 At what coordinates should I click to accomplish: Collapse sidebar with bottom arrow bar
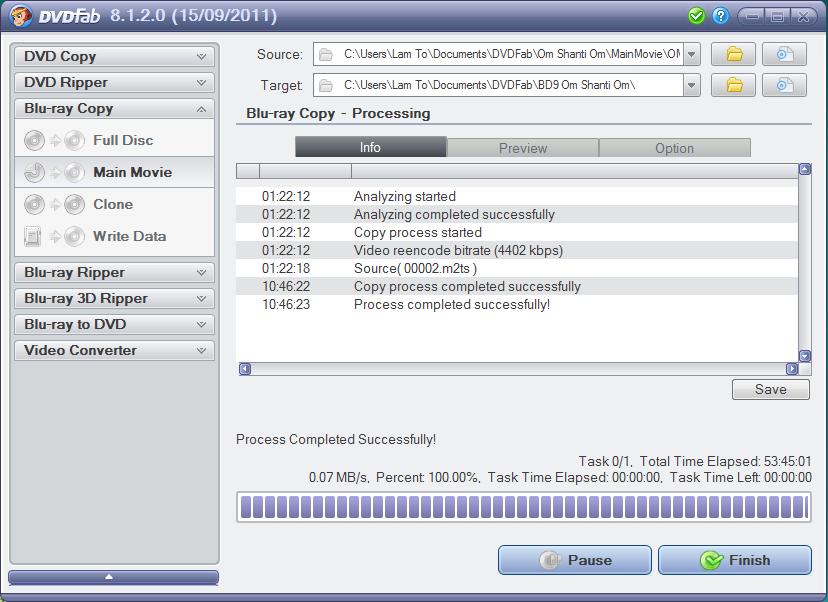(114, 577)
